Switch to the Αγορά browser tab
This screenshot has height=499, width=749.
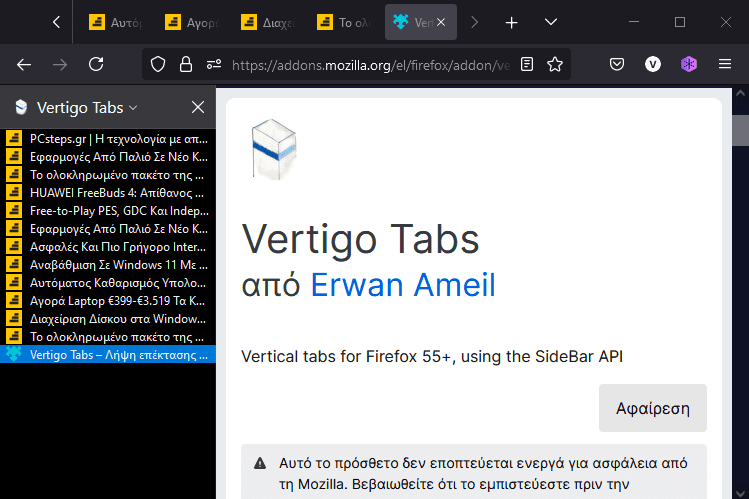click(x=192, y=22)
